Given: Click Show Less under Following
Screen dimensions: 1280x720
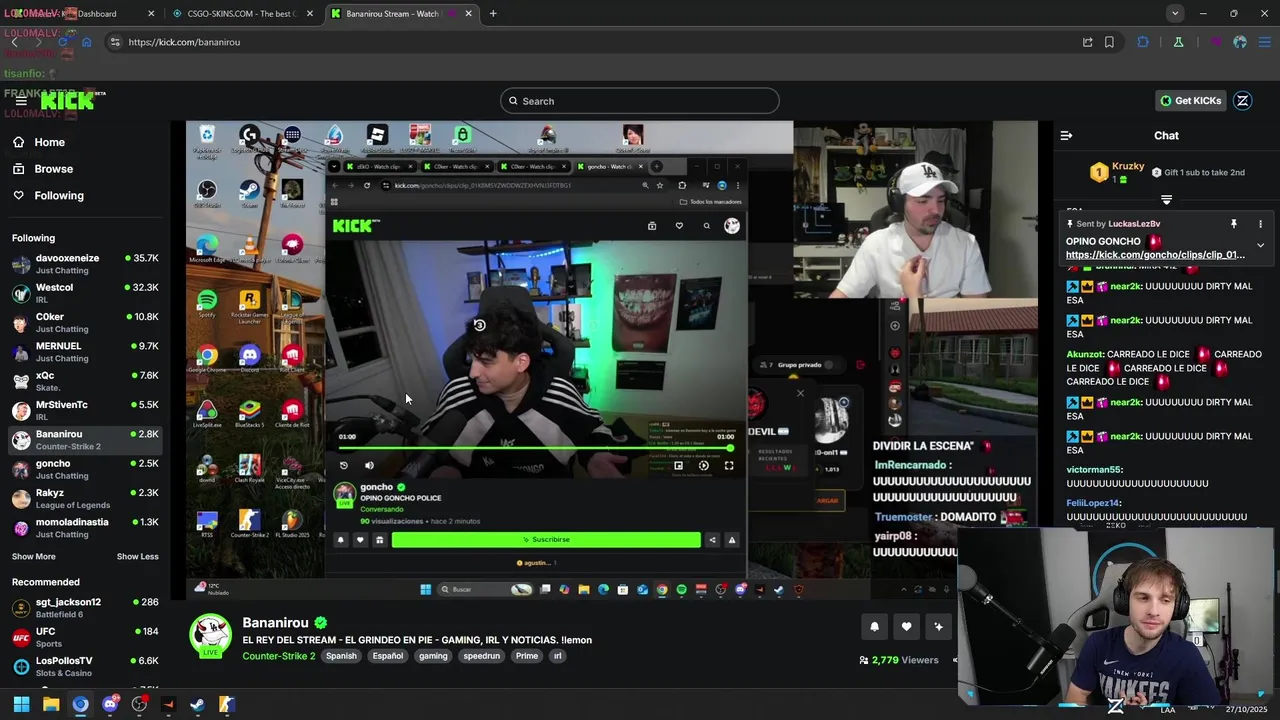Looking at the screenshot, I should [137, 557].
